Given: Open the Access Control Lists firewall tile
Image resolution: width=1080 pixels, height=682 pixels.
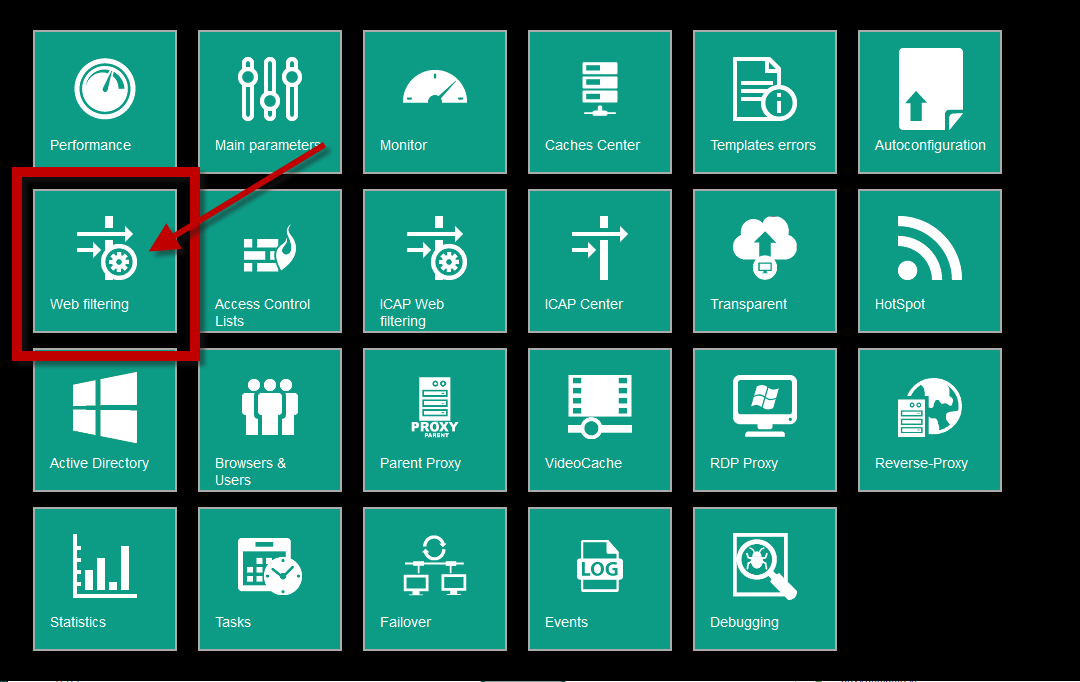Looking at the screenshot, I should pos(270,261).
